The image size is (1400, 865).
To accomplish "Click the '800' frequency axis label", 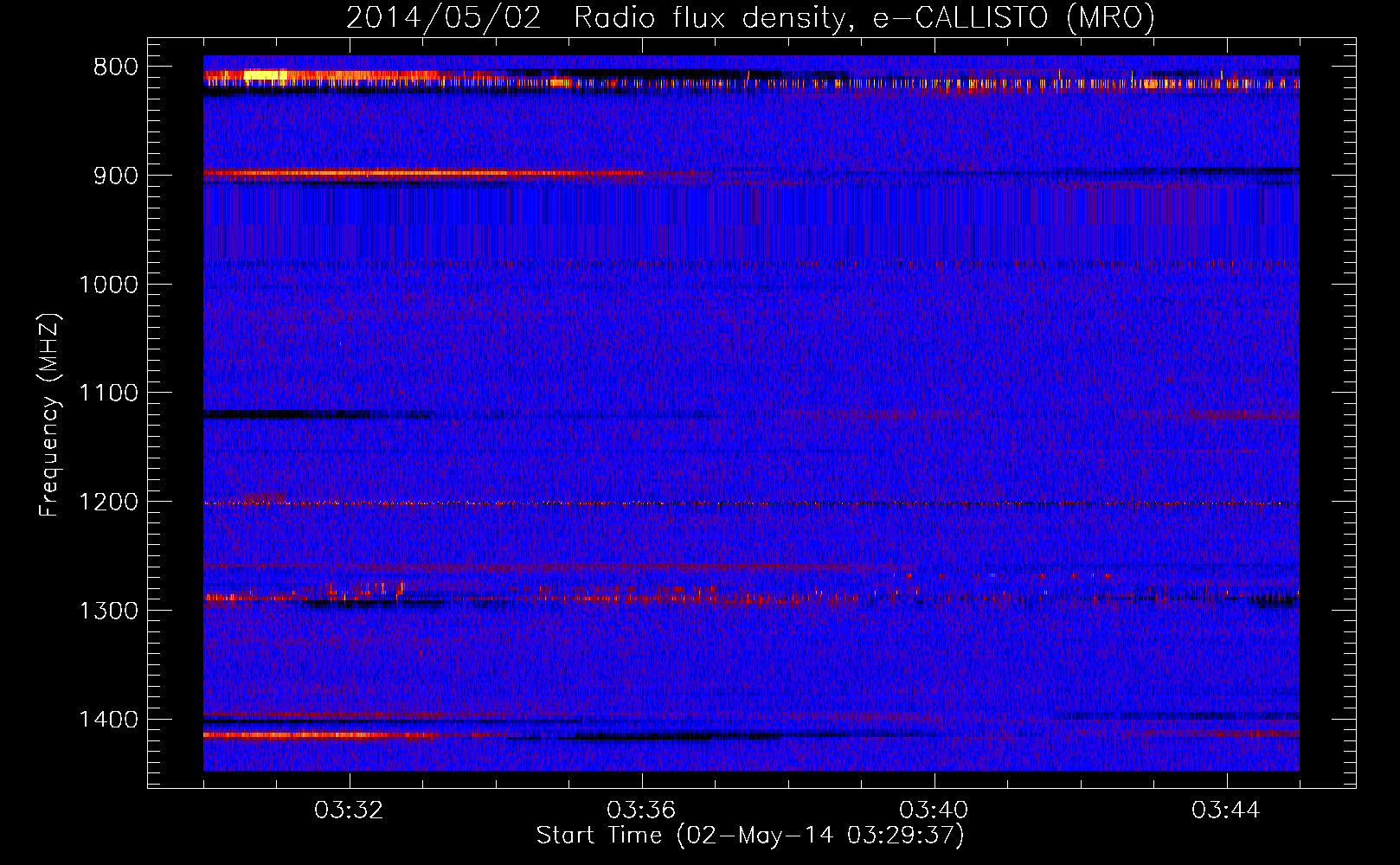I will pos(116,67).
